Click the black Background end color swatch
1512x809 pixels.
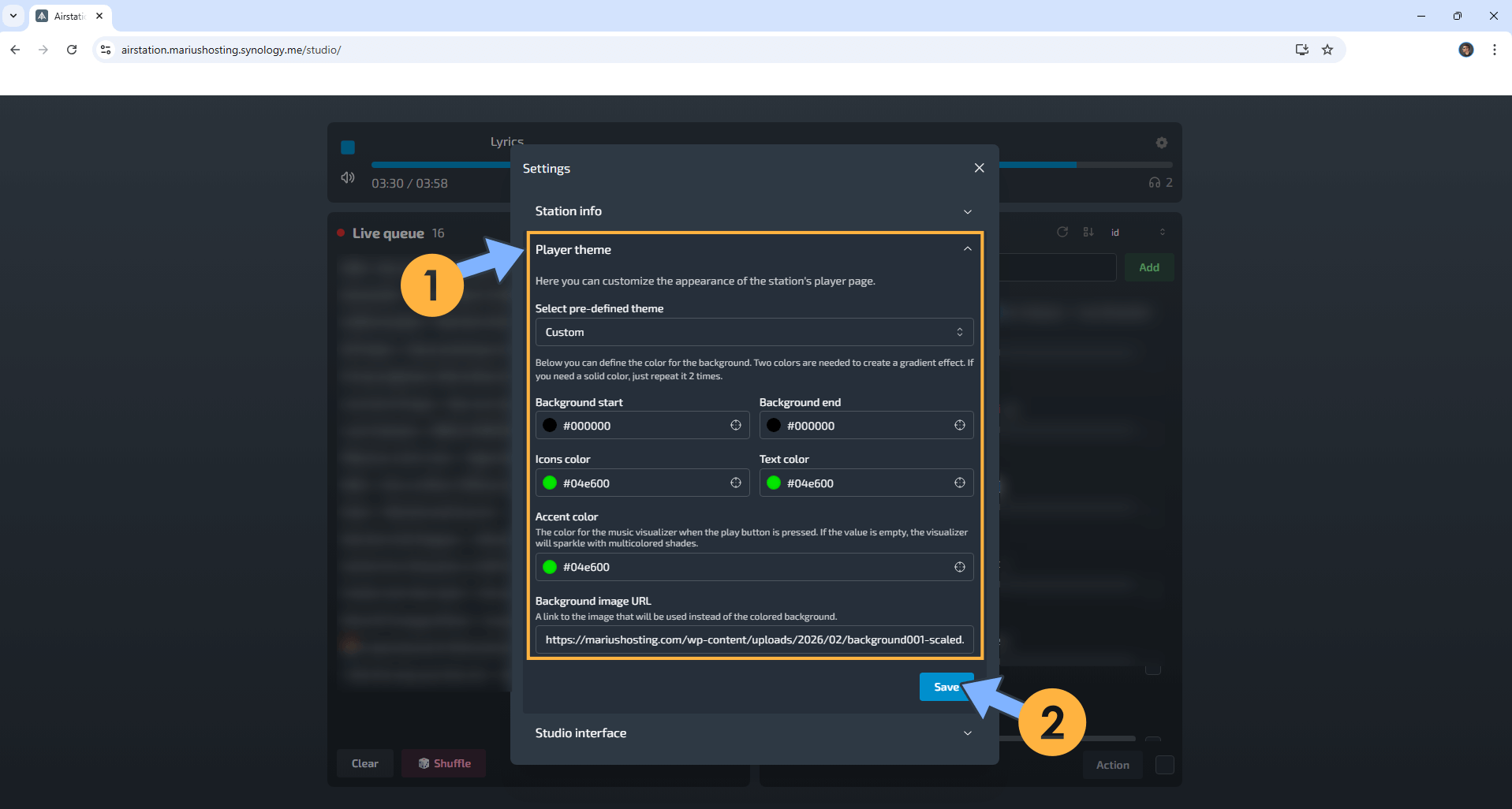(772, 425)
